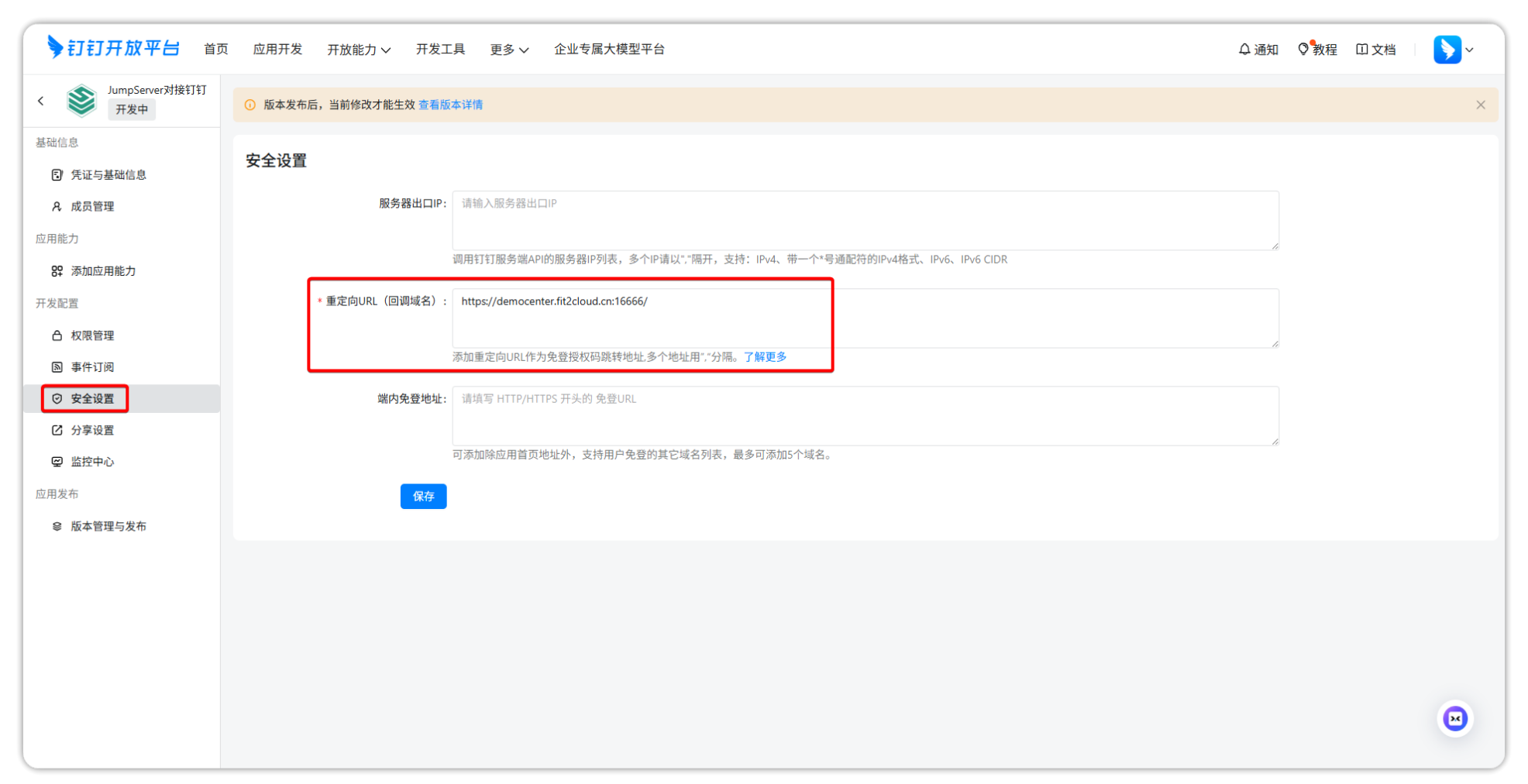
Task: Click the blue 保存 button
Action: tap(423, 496)
